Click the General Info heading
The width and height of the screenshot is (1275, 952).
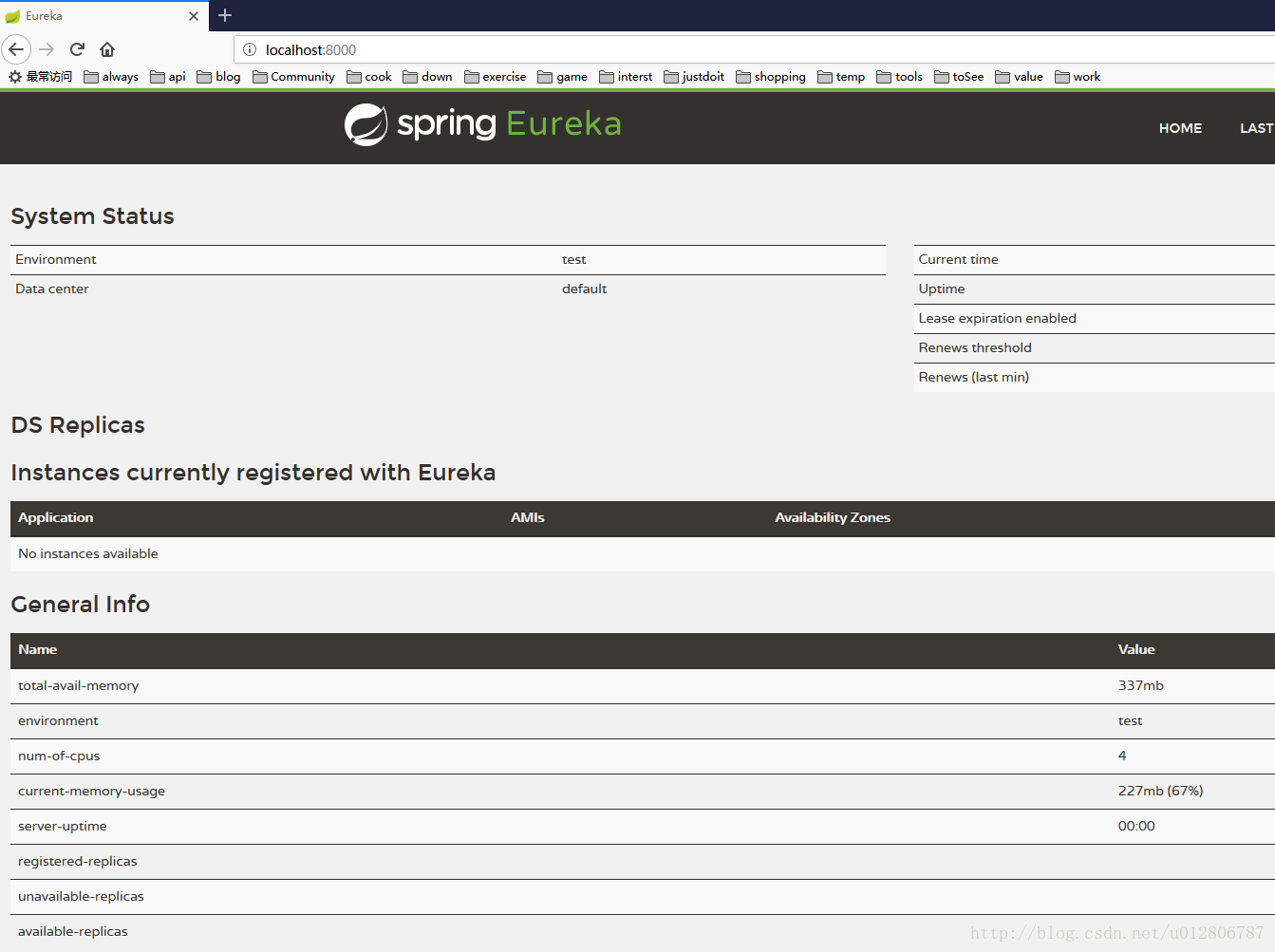[x=81, y=605]
